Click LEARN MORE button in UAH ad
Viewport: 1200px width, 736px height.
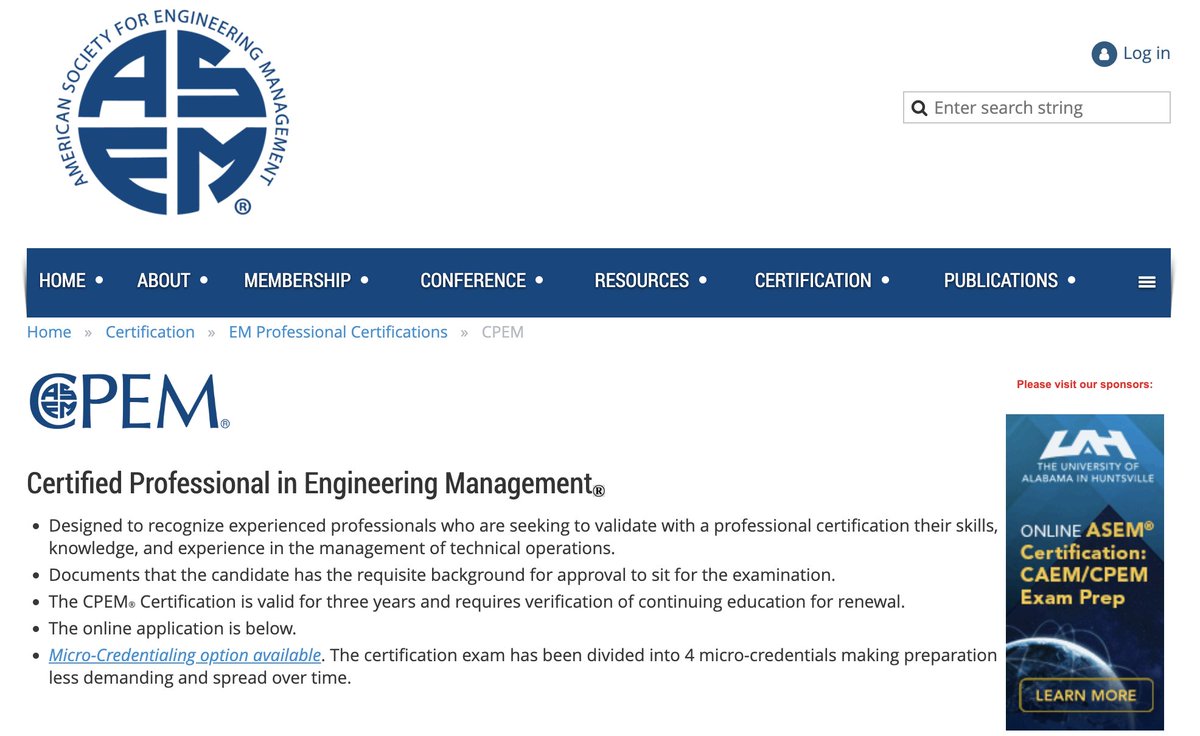(1085, 695)
